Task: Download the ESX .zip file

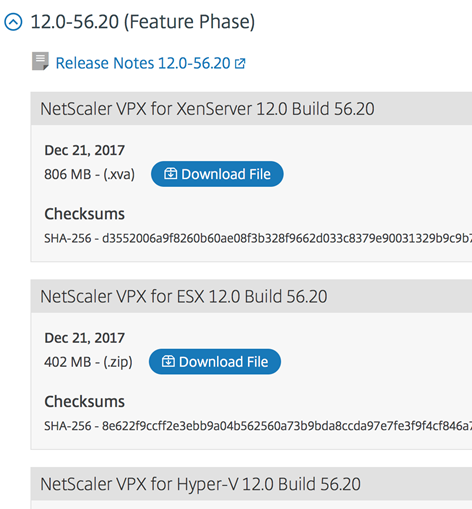Action: [215, 362]
